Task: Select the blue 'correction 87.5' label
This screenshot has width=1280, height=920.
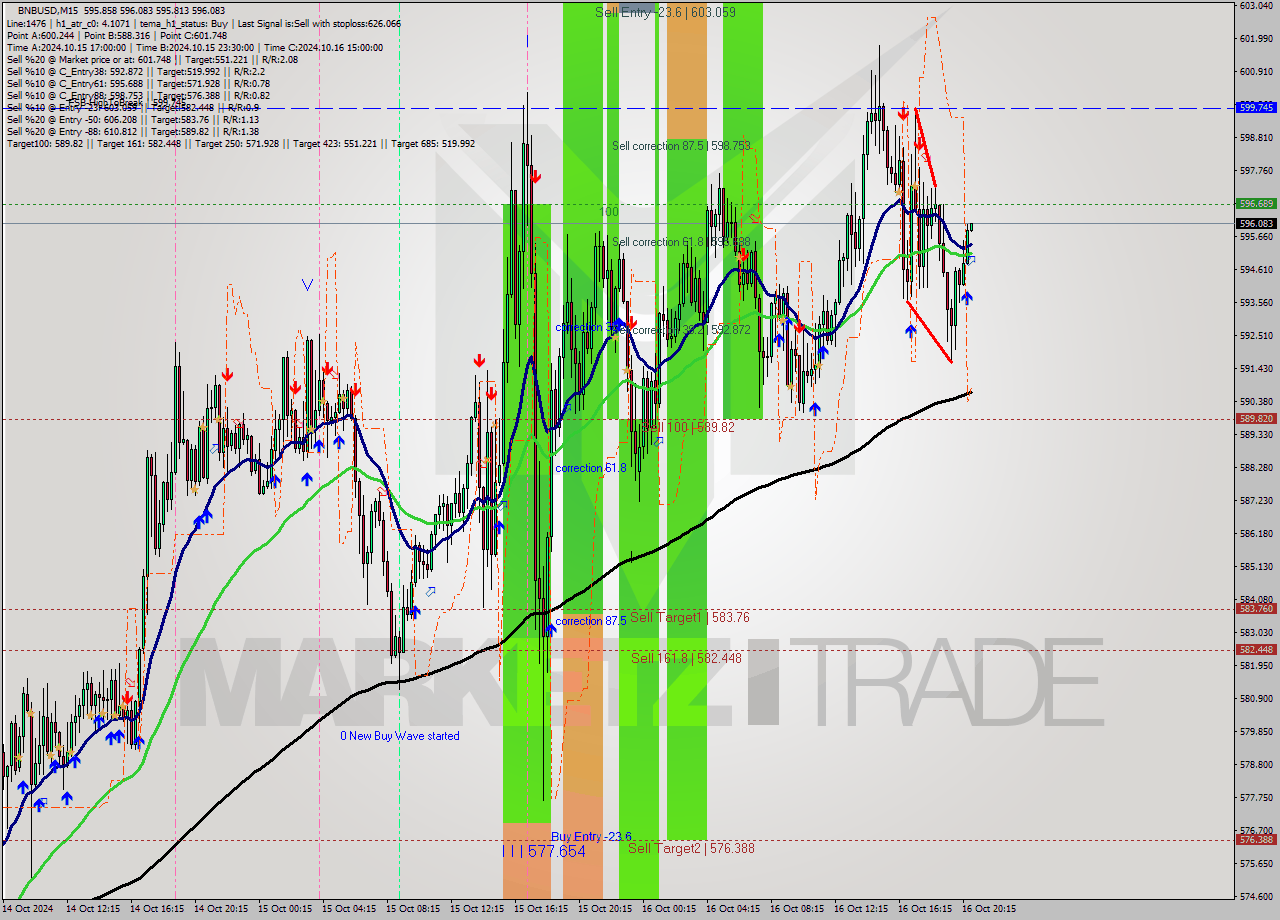Action: click(591, 621)
